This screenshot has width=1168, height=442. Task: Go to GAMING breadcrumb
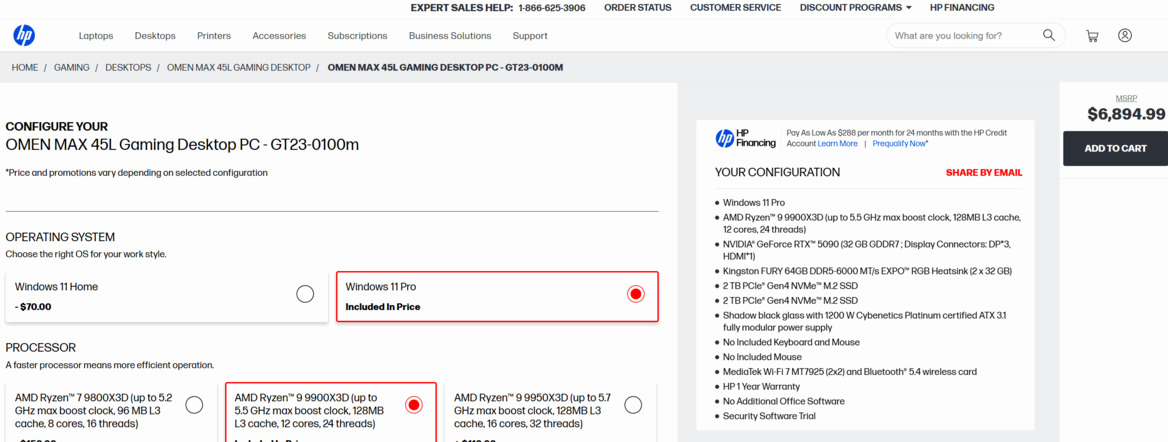pyautogui.click(x=72, y=68)
